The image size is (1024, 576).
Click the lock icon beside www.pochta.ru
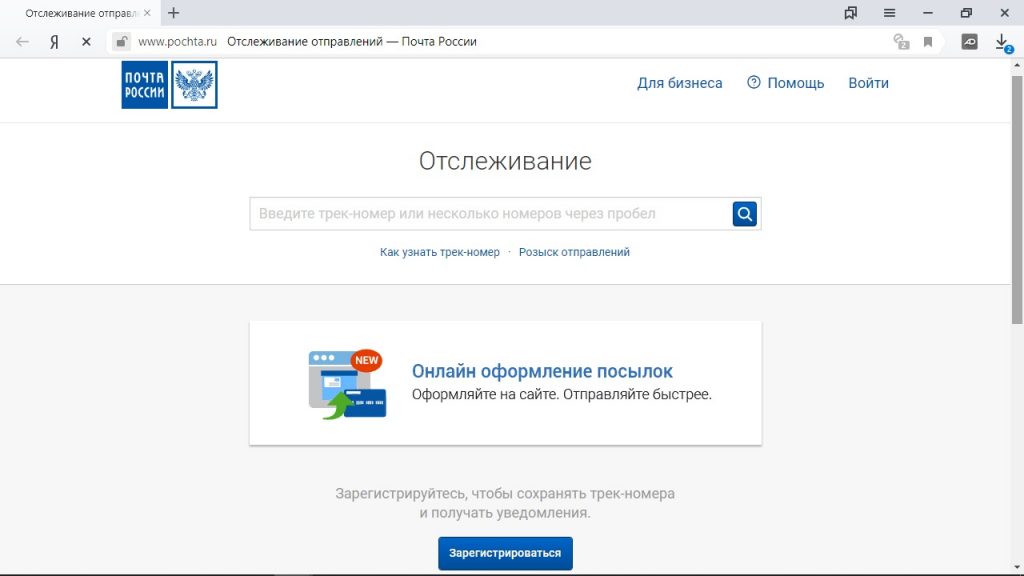click(121, 42)
